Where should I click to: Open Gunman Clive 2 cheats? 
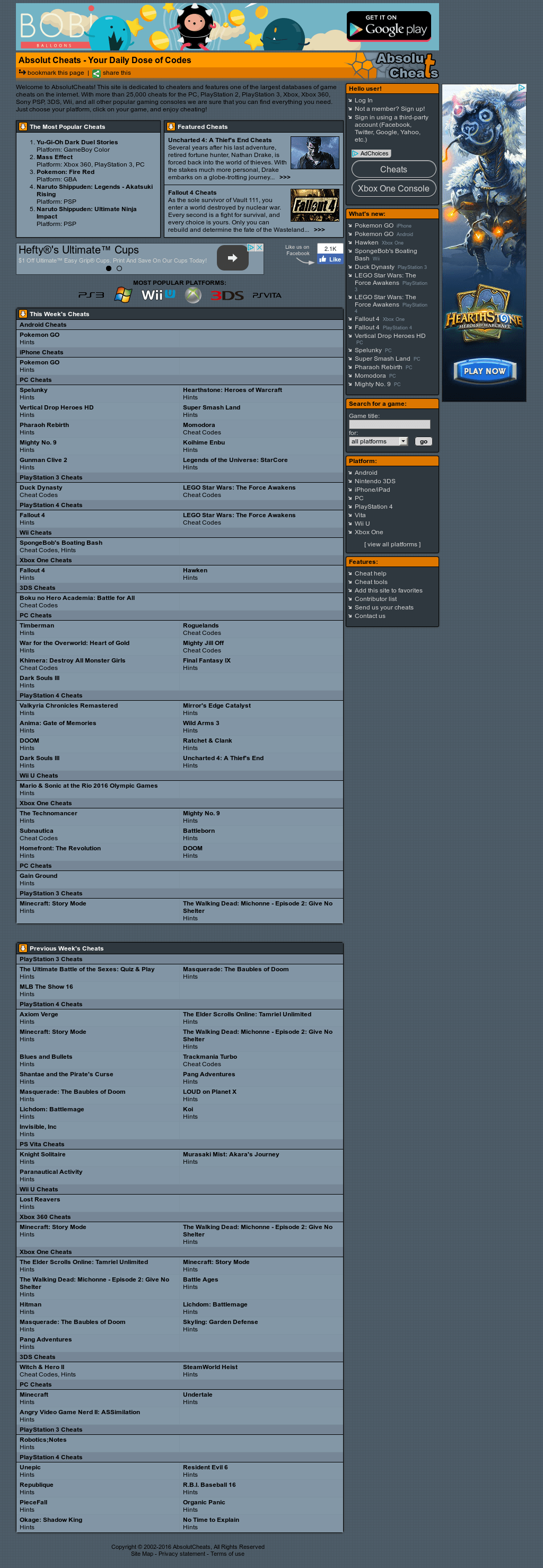point(43,460)
